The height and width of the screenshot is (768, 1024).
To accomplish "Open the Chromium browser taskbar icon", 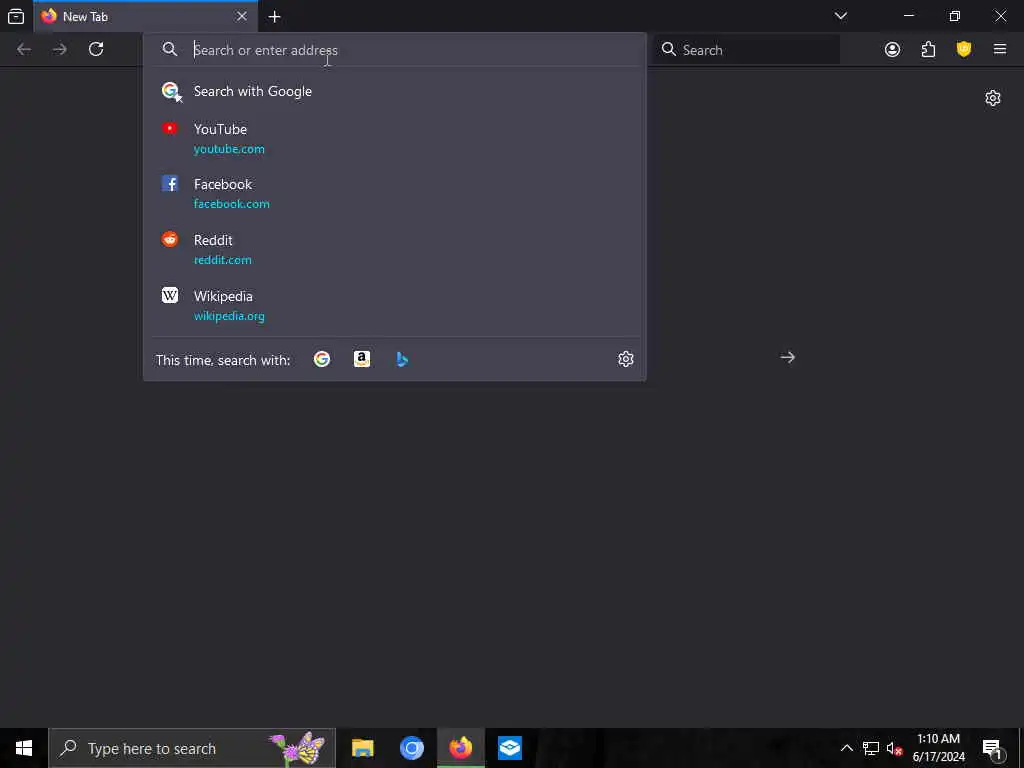I will (x=411, y=748).
